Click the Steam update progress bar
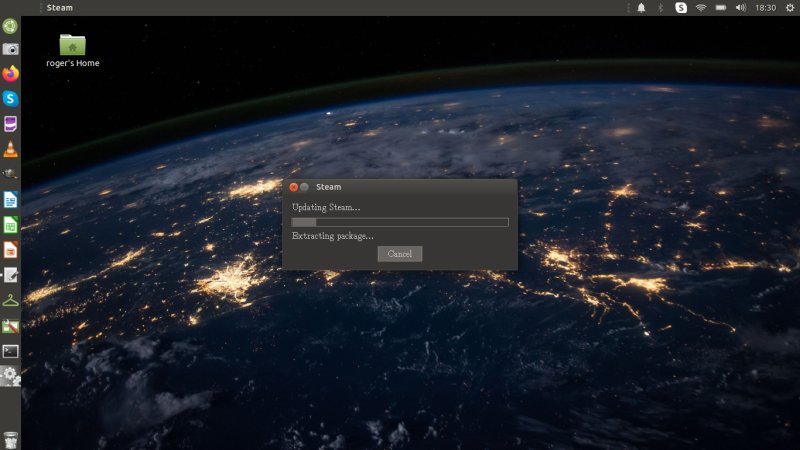The image size is (800, 450). click(400, 222)
